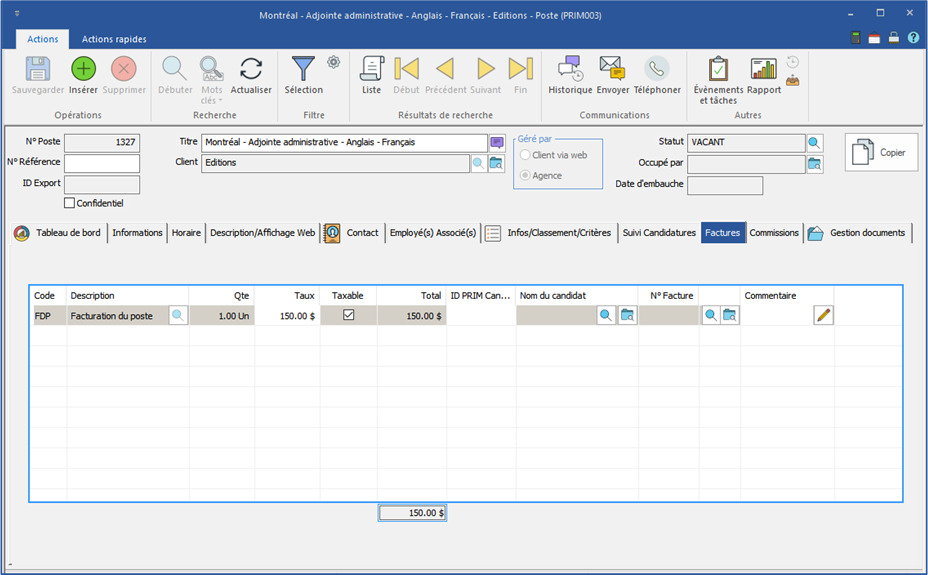
Task: Click the Téléphoner phone icon
Action: 656,69
